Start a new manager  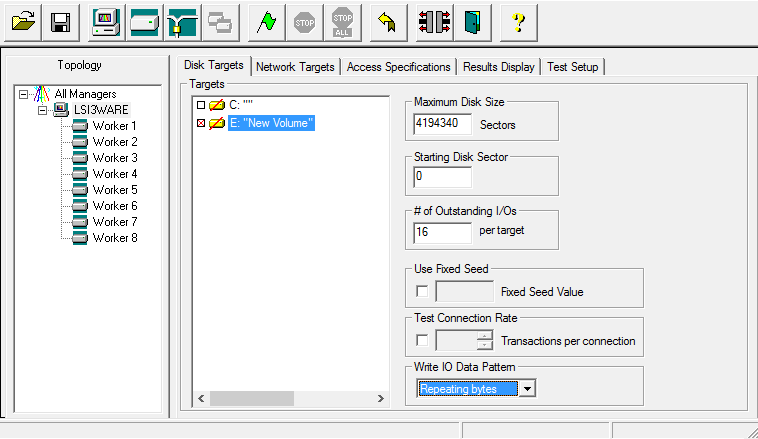click(106, 22)
